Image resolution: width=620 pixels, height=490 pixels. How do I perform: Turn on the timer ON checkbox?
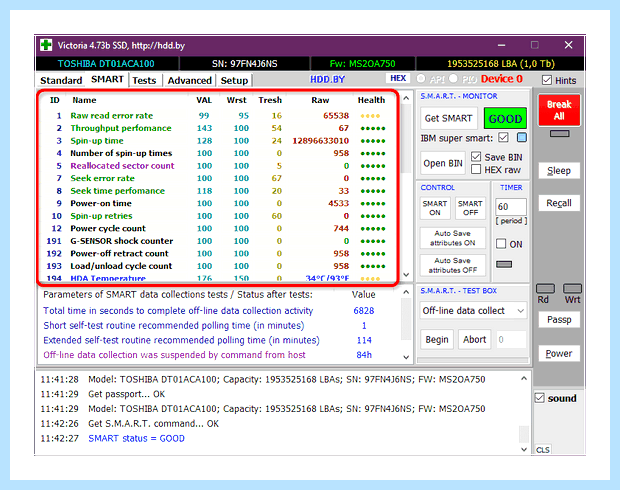[x=501, y=244]
